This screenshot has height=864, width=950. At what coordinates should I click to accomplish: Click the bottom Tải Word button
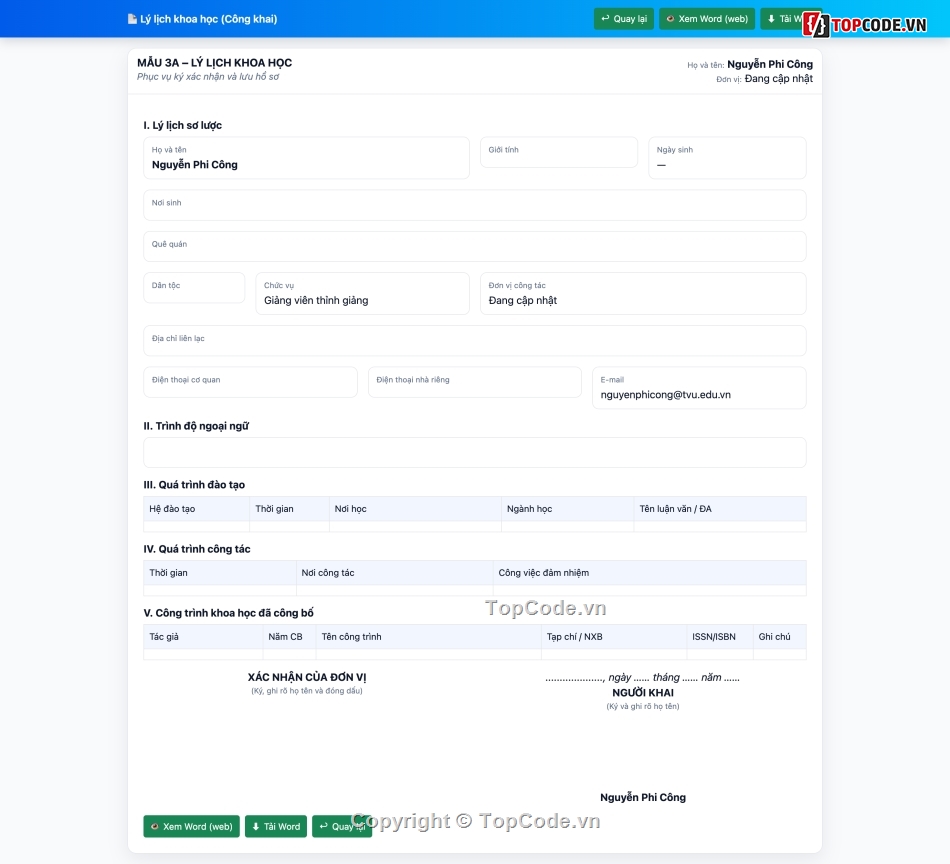(x=276, y=826)
